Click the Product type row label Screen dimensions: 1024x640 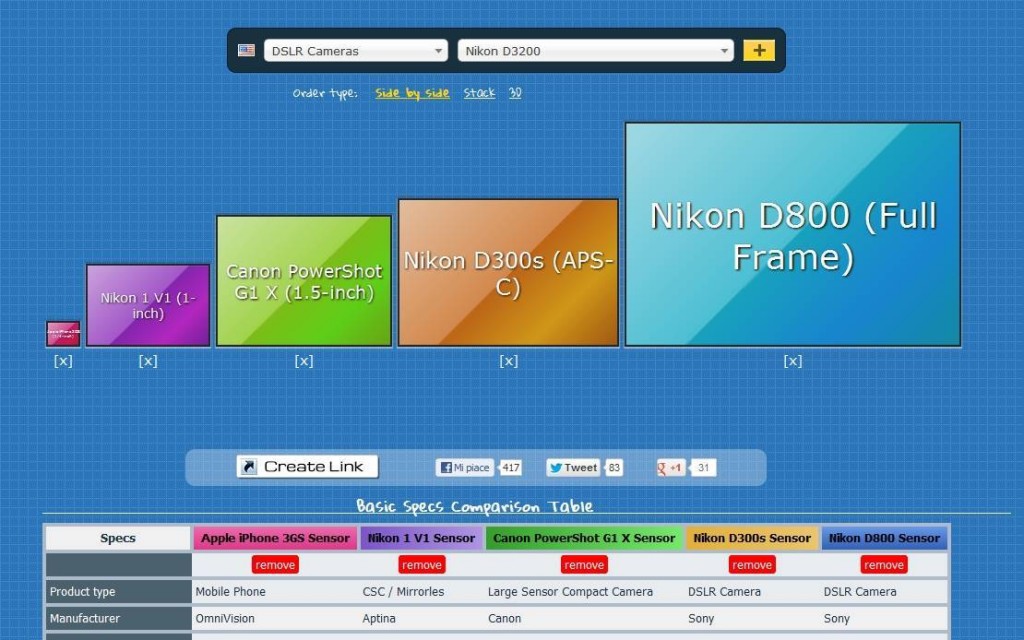(x=118, y=592)
